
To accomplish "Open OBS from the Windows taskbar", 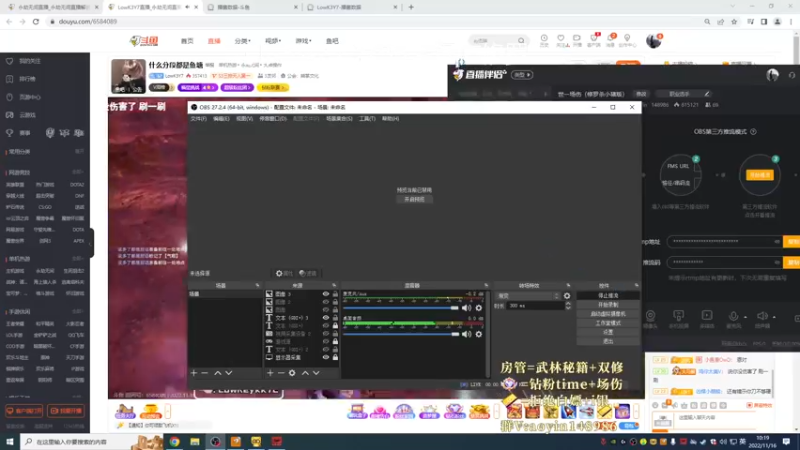I will pos(215,441).
